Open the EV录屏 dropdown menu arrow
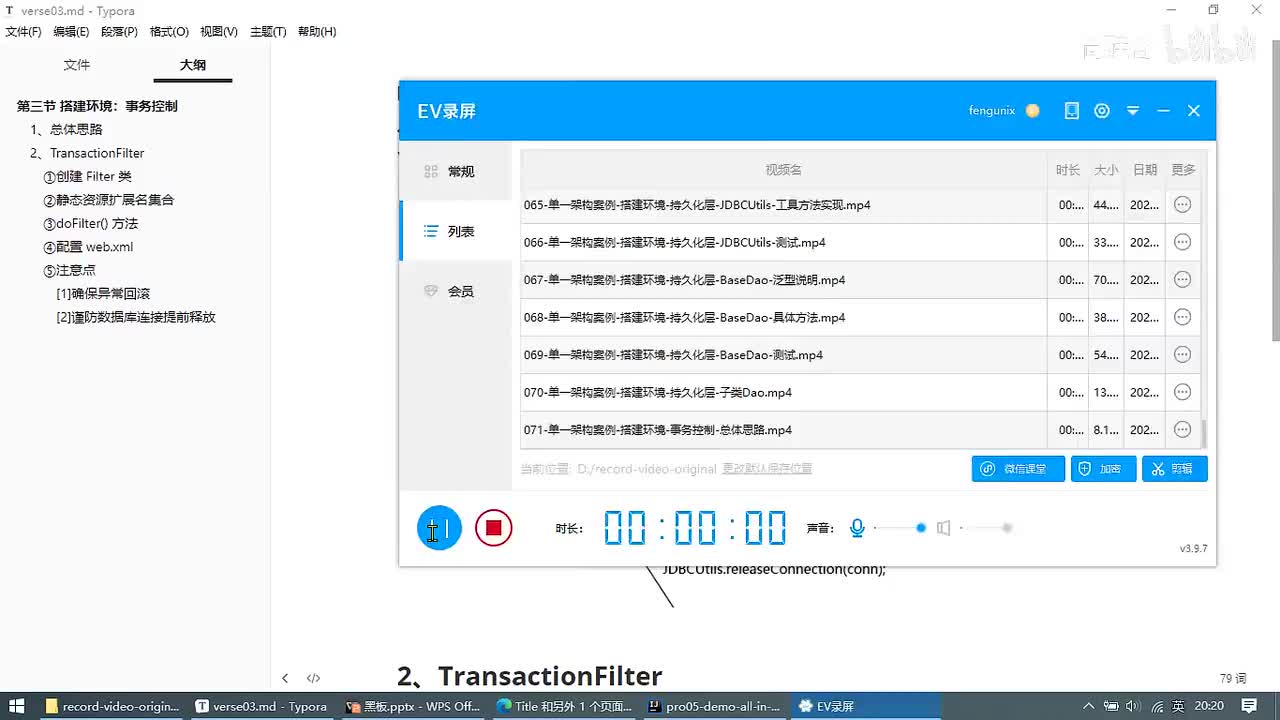The height and width of the screenshot is (720, 1280). [x=1133, y=111]
